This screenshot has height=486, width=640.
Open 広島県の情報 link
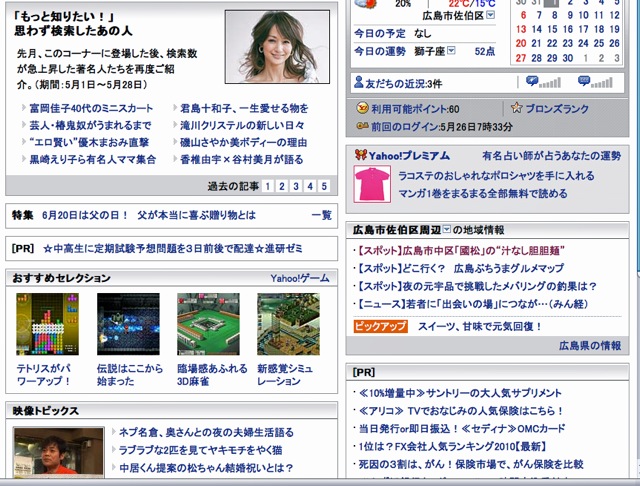click(590, 346)
